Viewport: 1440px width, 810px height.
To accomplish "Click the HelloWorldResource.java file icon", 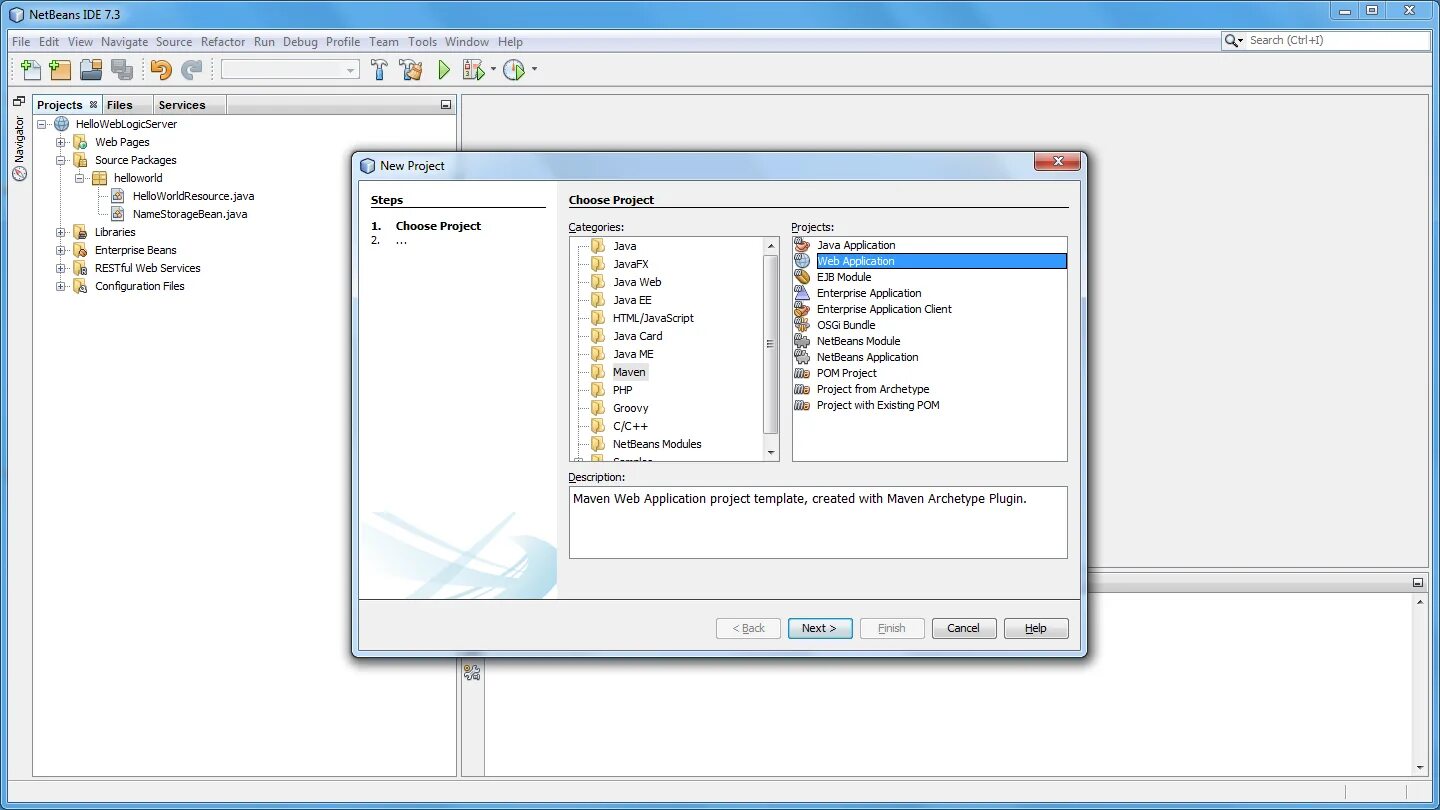I will (x=118, y=196).
